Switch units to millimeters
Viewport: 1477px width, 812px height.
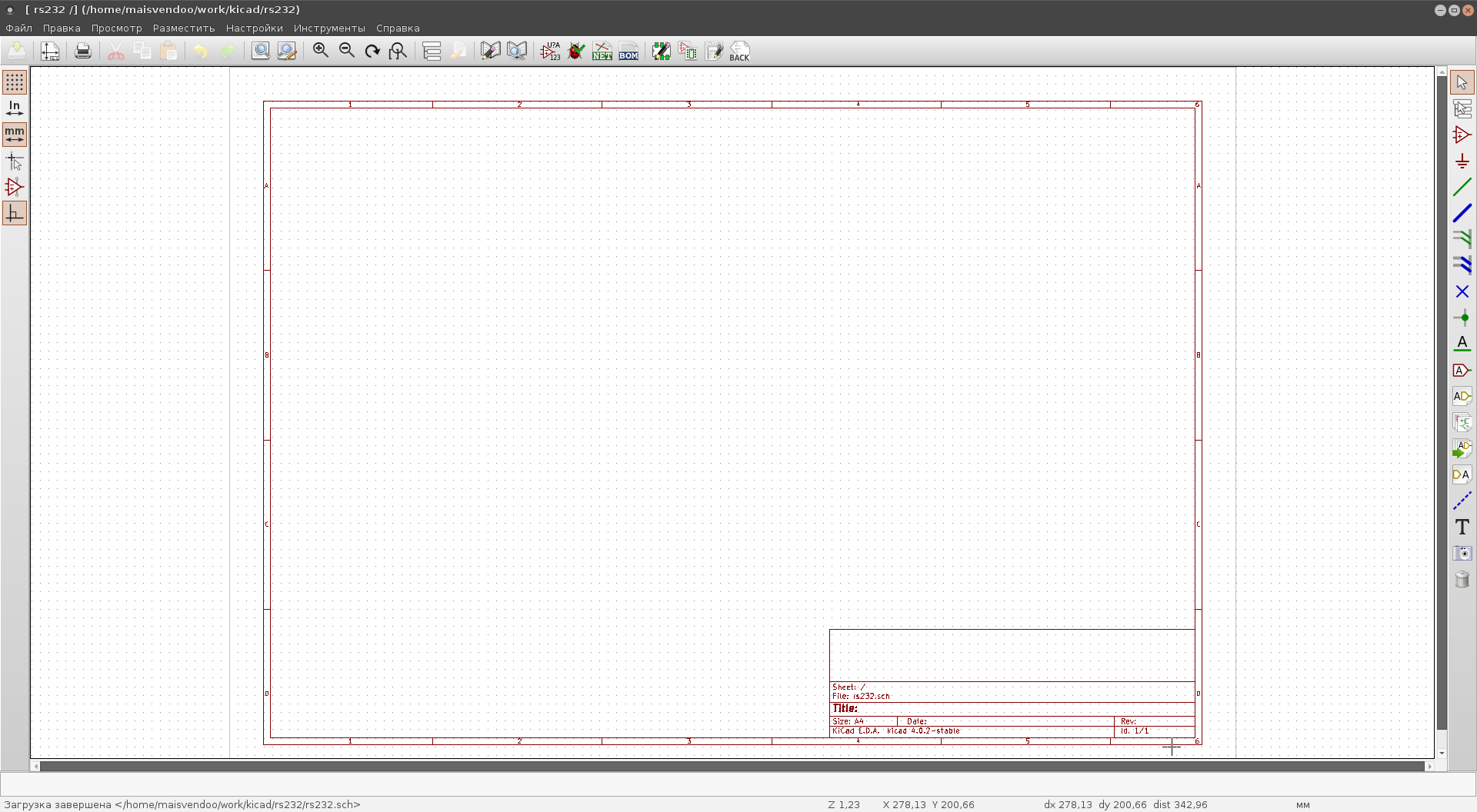coord(15,135)
